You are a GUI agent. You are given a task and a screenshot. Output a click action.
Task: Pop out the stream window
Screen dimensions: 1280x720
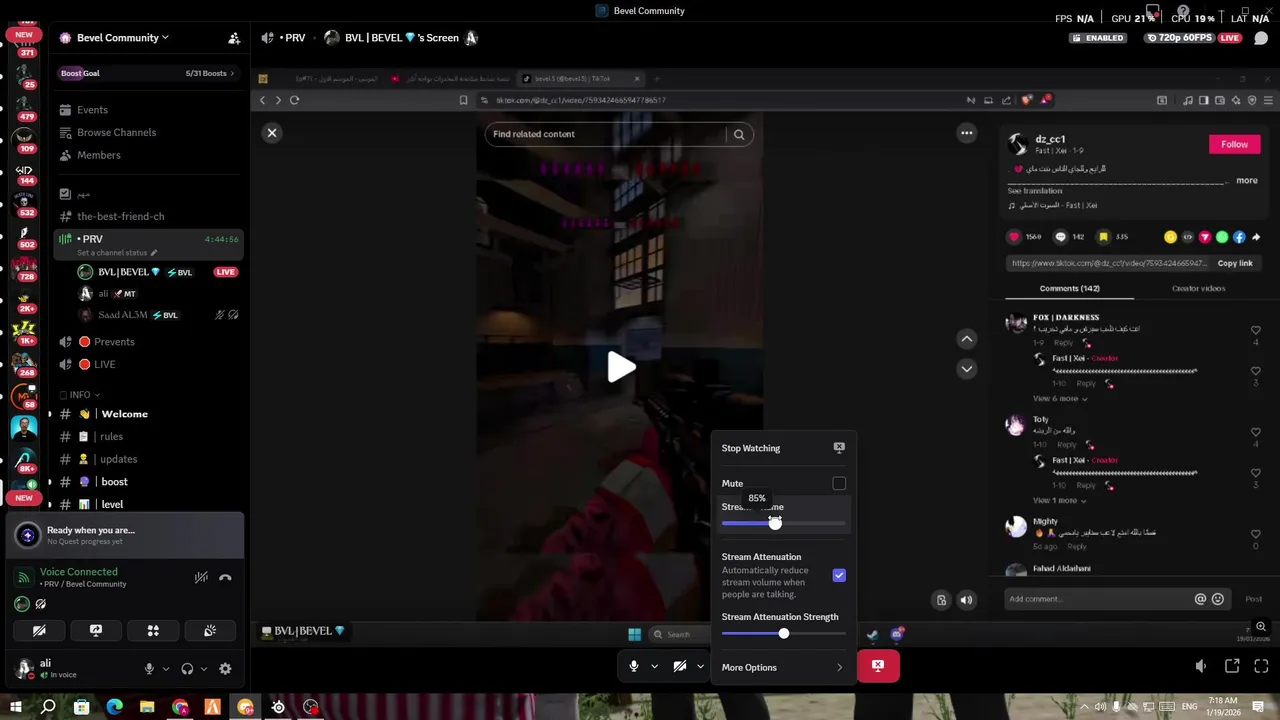pos(1232,666)
